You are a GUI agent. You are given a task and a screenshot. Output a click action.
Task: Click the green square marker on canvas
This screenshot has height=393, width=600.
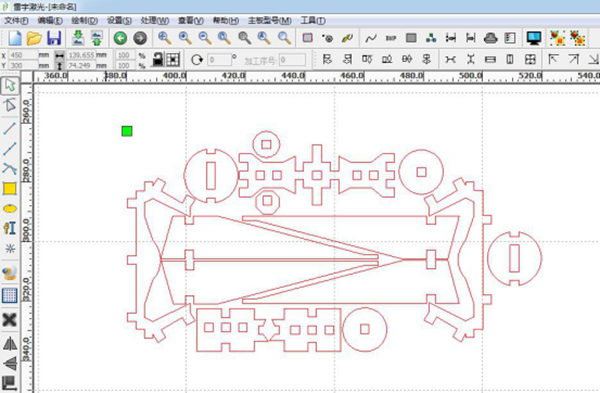127,131
